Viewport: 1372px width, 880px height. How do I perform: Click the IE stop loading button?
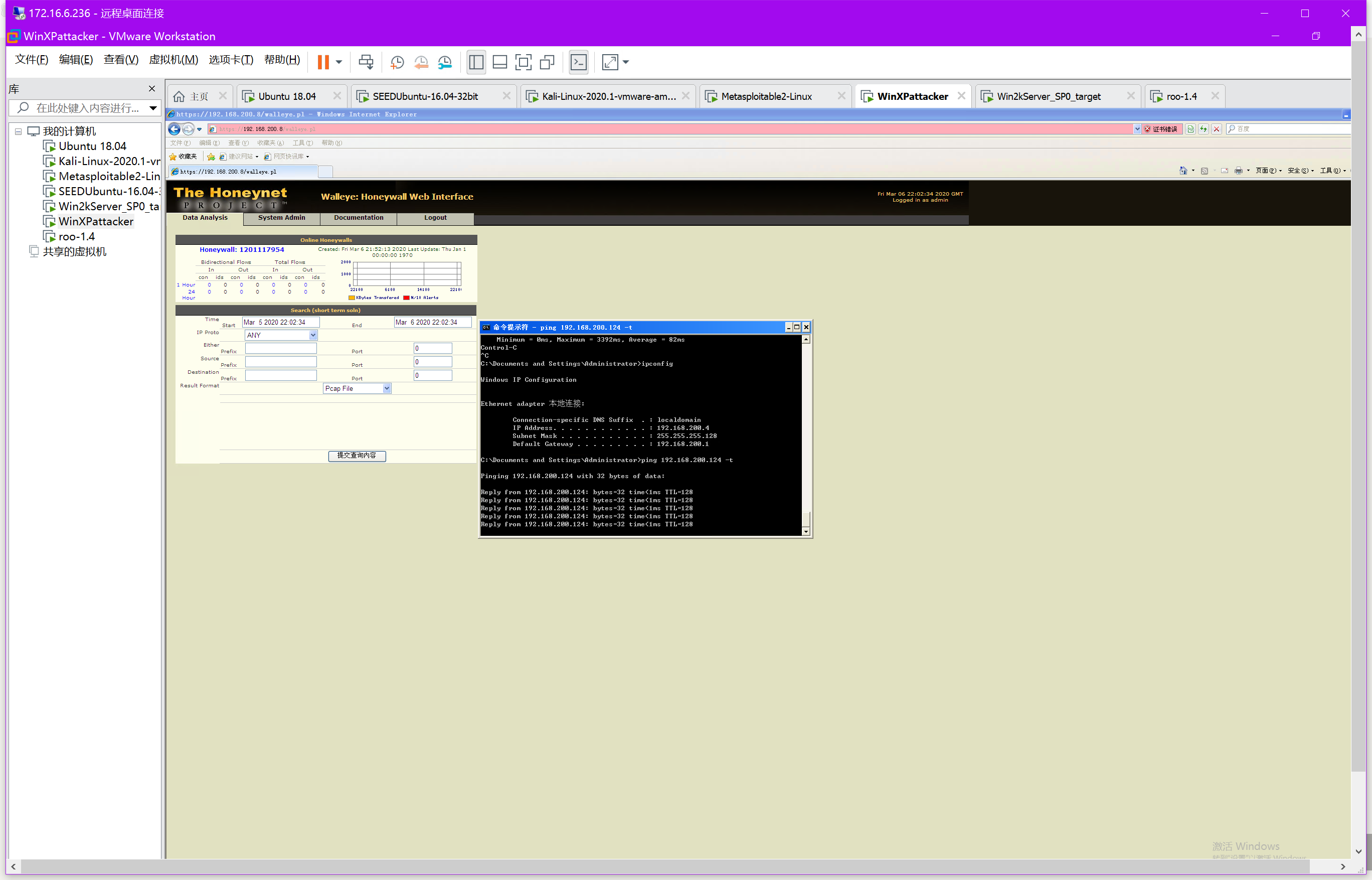pyautogui.click(x=1217, y=129)
